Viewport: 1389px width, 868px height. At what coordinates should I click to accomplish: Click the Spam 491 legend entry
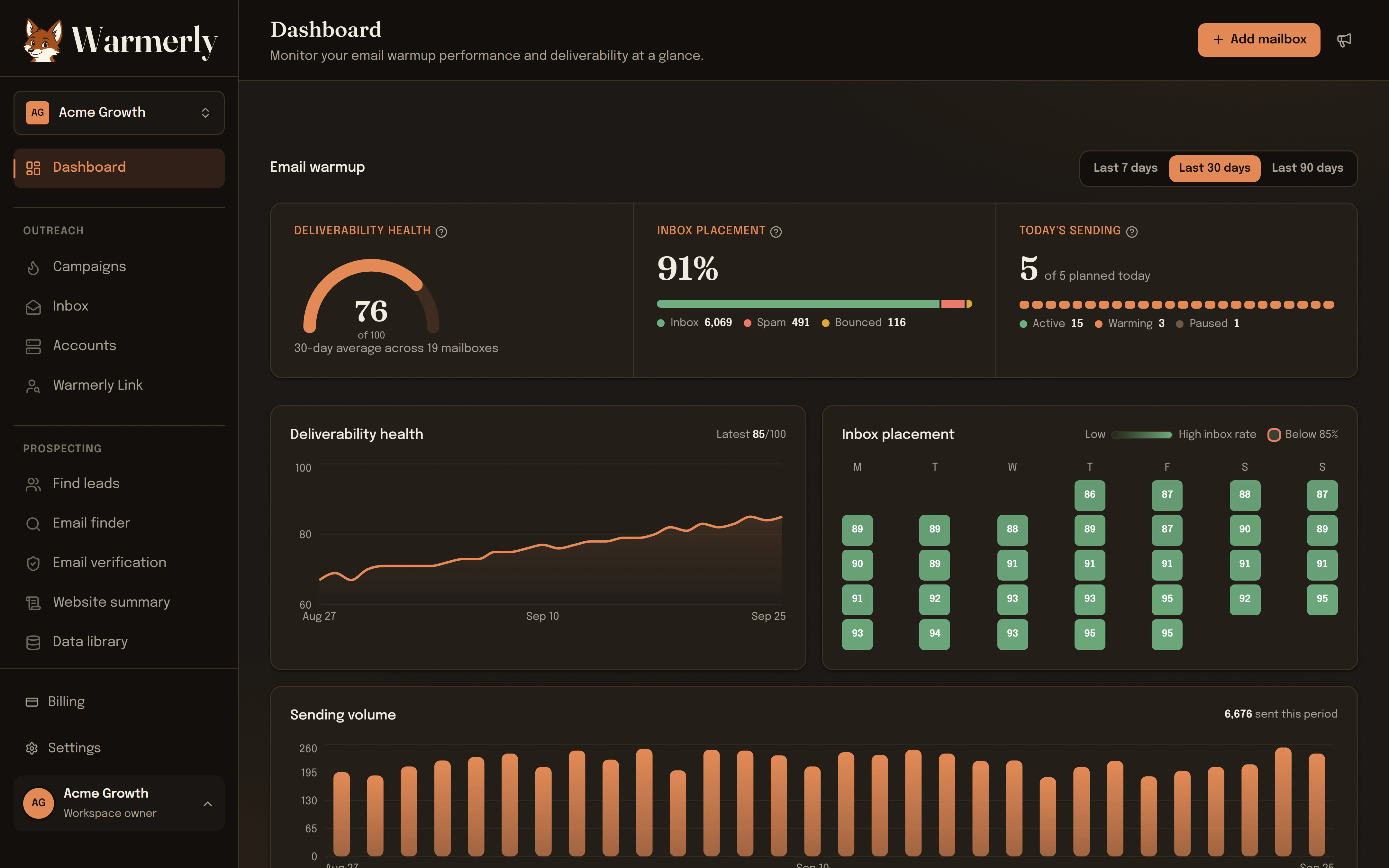tap(776, 323)
